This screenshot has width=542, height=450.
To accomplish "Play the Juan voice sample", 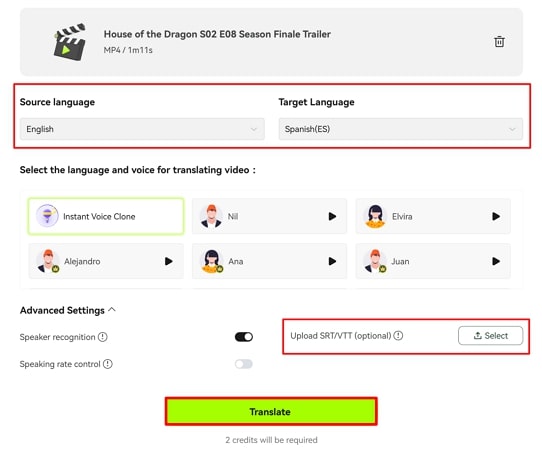I will tap(496, 261).
